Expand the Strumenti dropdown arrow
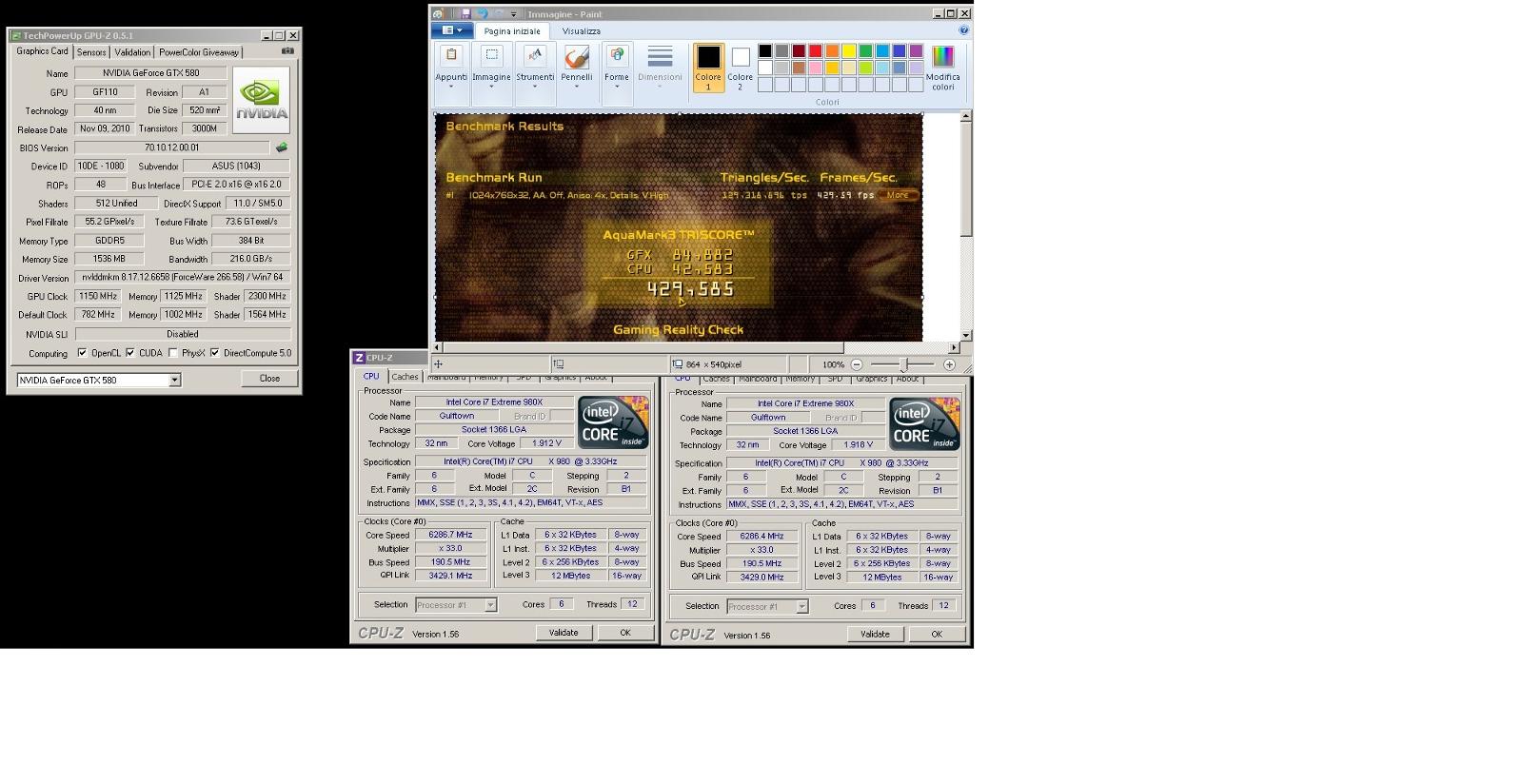 coord(535,88)
